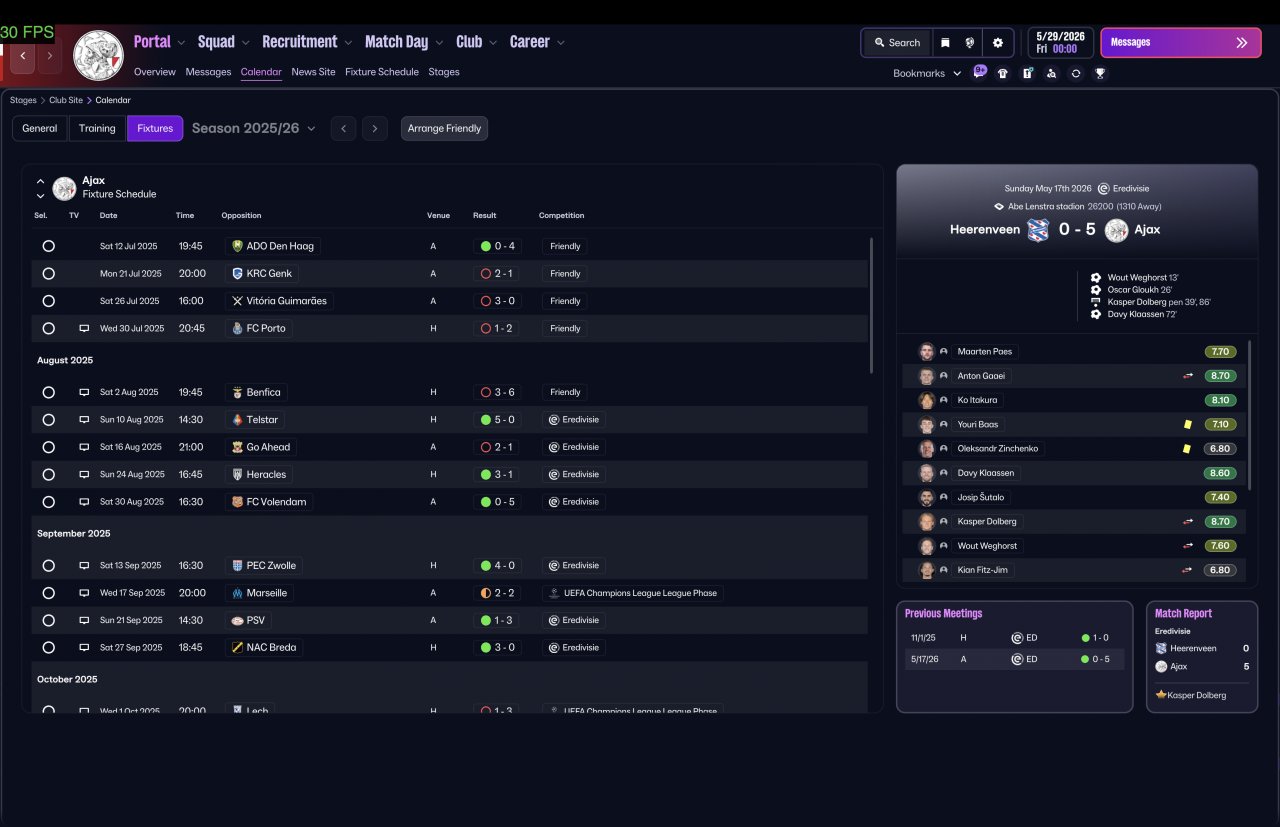1280x827 pixels.
Task: Collapse the Ajax fixture schedule chevron
Action: [x=40, y=182]
